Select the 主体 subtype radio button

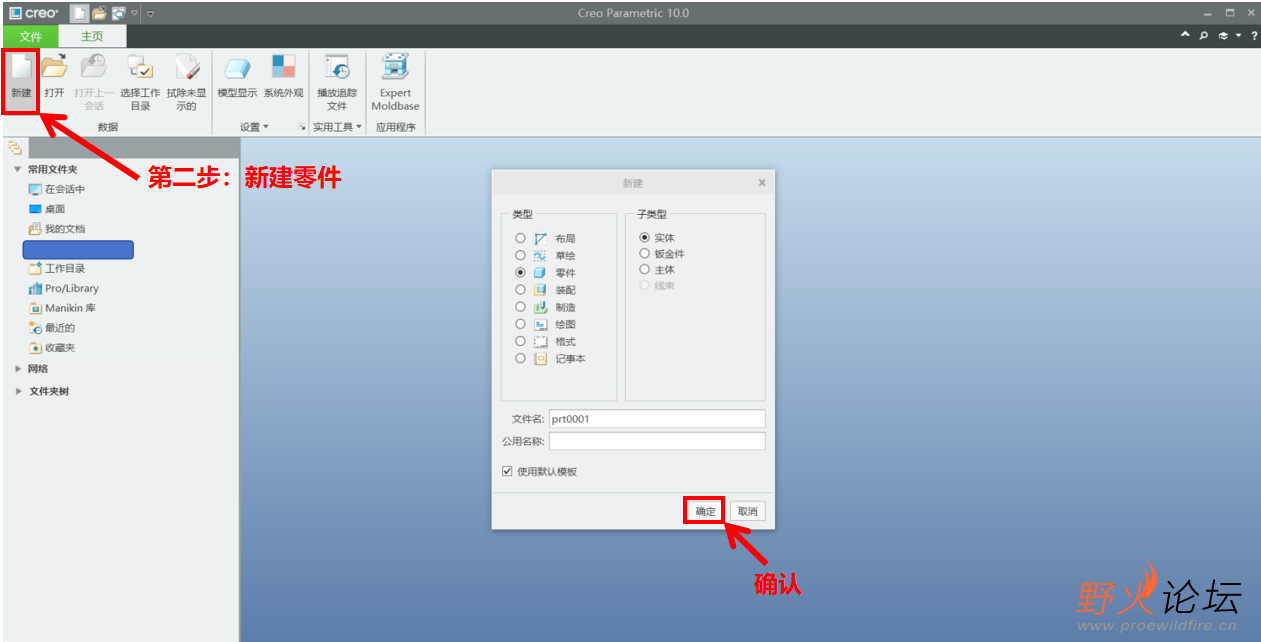(644, 269)
